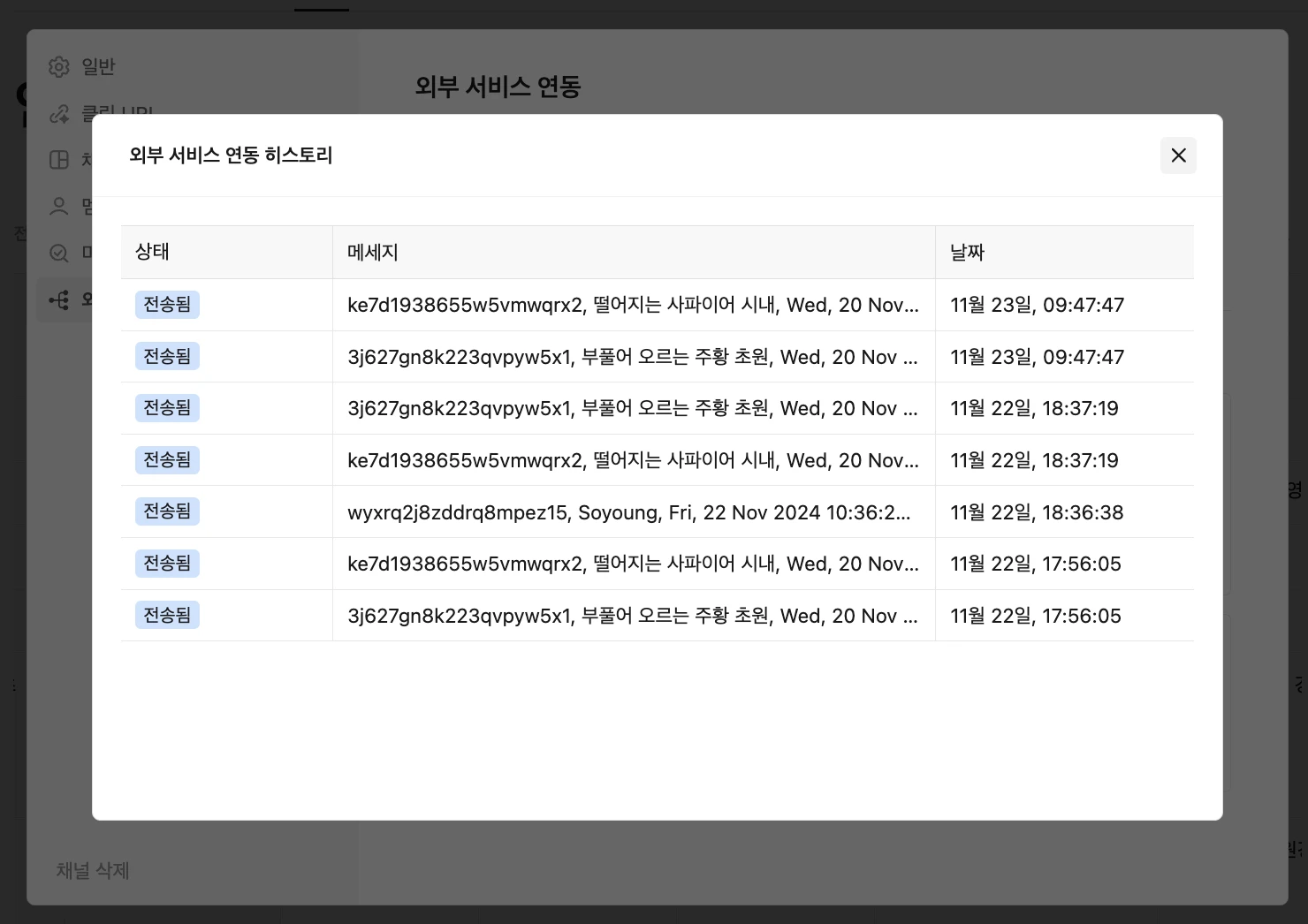Viewport: 1308px width, 924px height.
Task: Click the 외부 서비스 연동 히스토리 dialog title
Action: coord(231,155)
